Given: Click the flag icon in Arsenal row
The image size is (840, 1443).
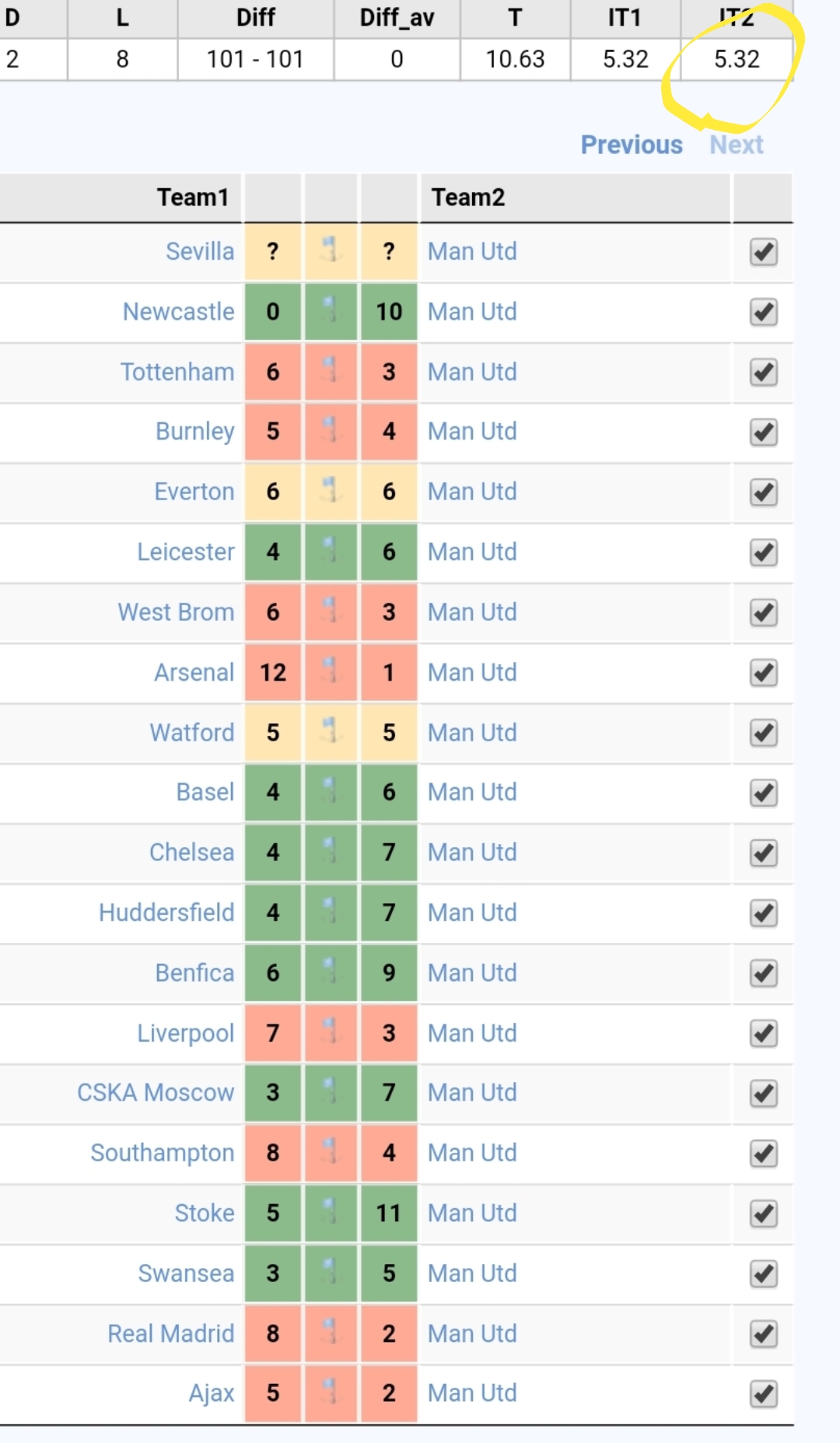Looking at the screenshot, I should 331,672.
